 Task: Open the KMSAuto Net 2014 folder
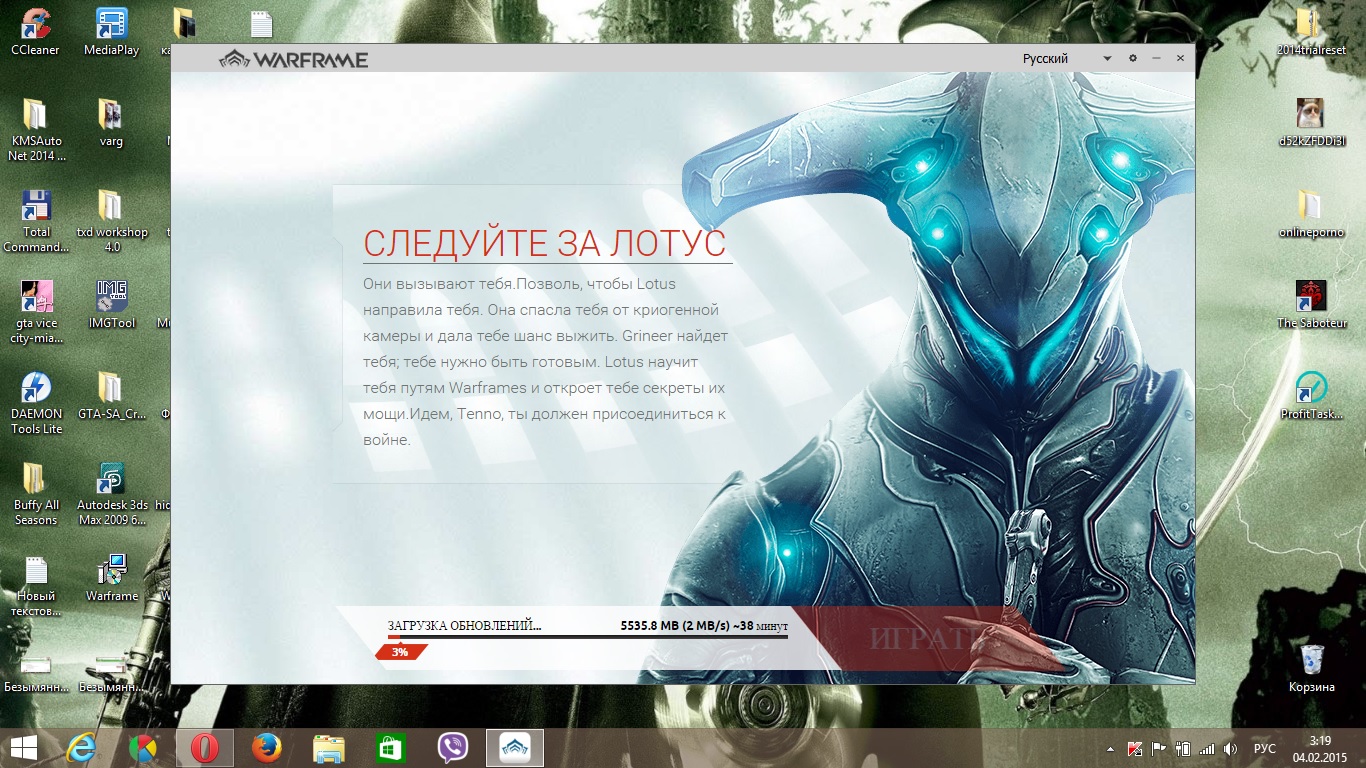[x=35, y=130]
